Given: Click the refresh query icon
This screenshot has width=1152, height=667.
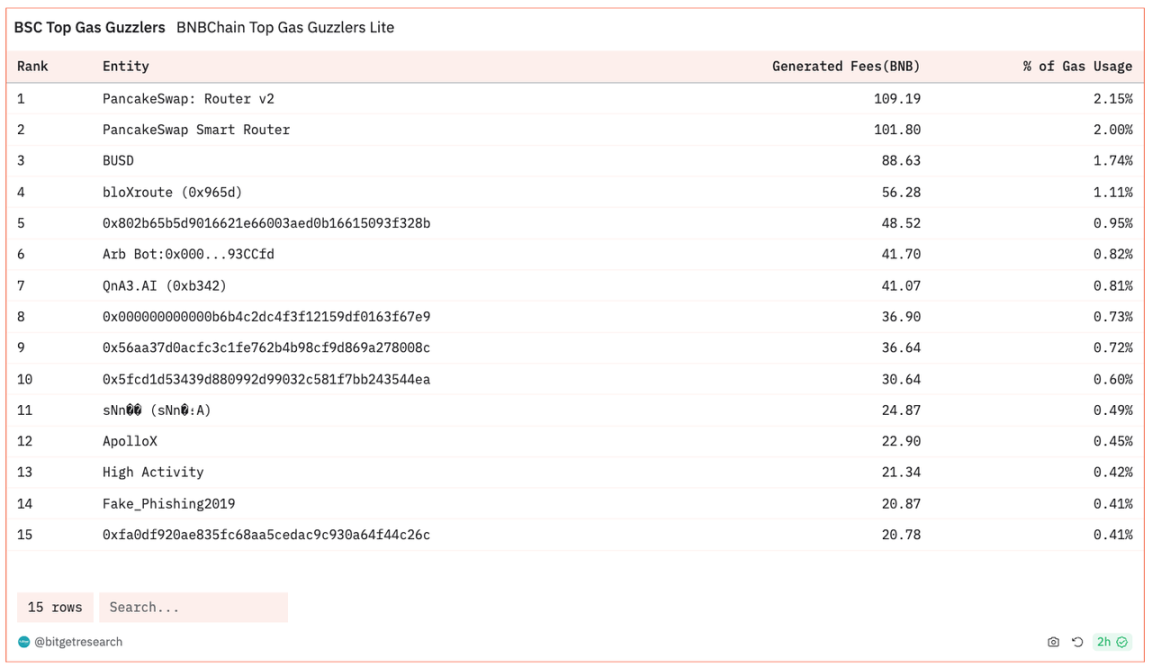Looking at the screenshot, I should tap(1077, 642).
